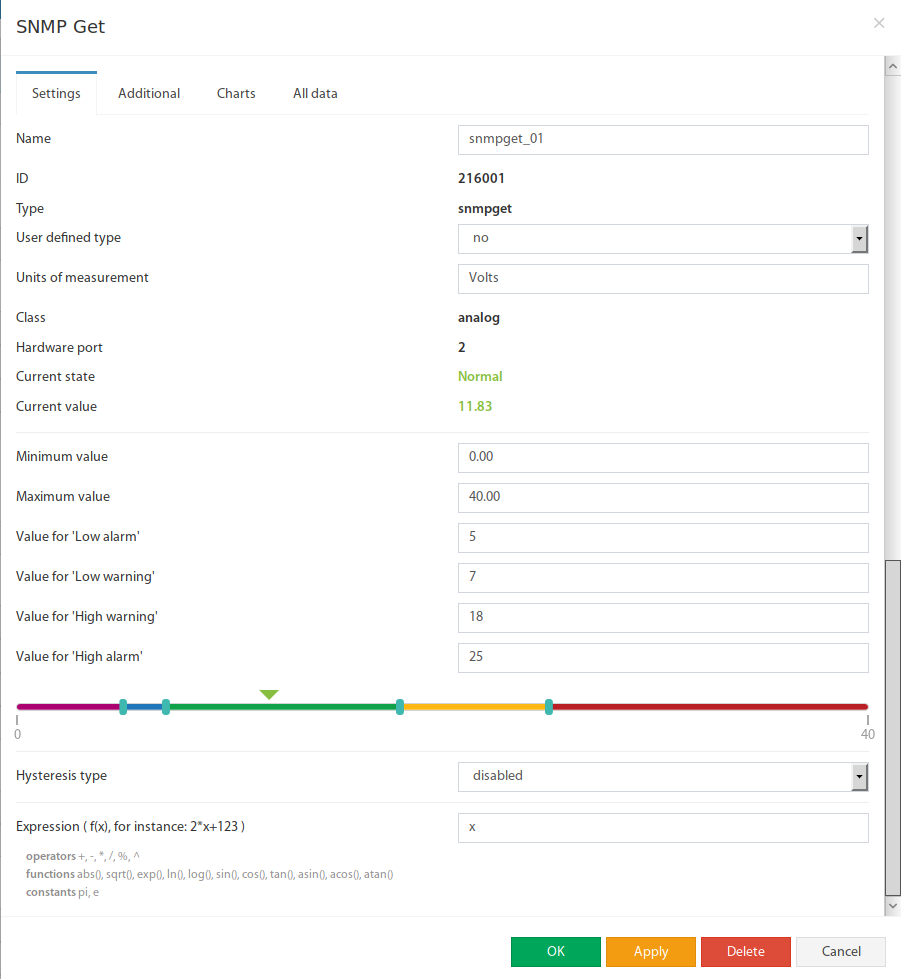Click the Expression input field
Image resolution: width=901 pixels, height=979 pixels.
[x=663, y=828]
